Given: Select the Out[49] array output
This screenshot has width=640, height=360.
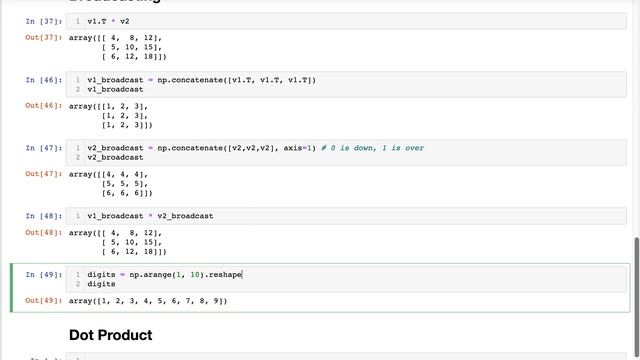Looking at the screenshot, I should (x=148, y=301).
